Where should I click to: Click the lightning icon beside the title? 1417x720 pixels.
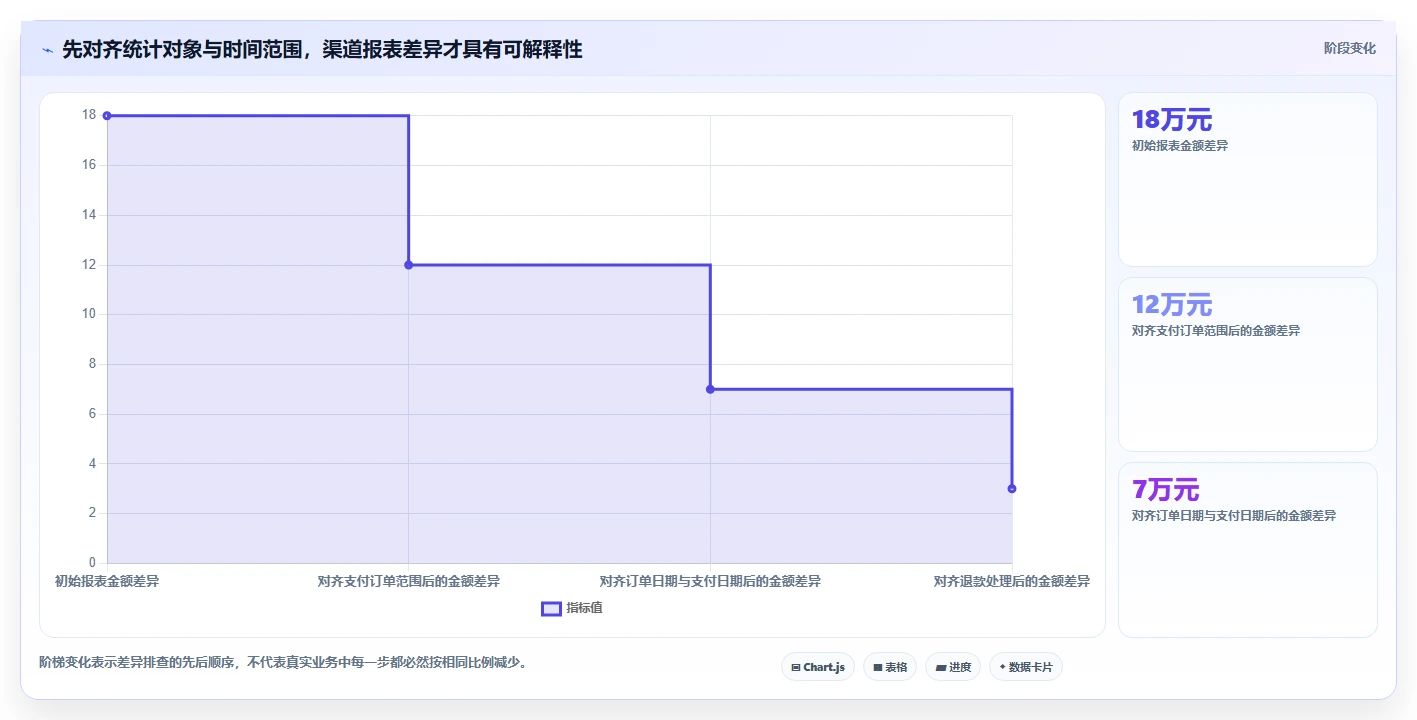tap(48, 50)
